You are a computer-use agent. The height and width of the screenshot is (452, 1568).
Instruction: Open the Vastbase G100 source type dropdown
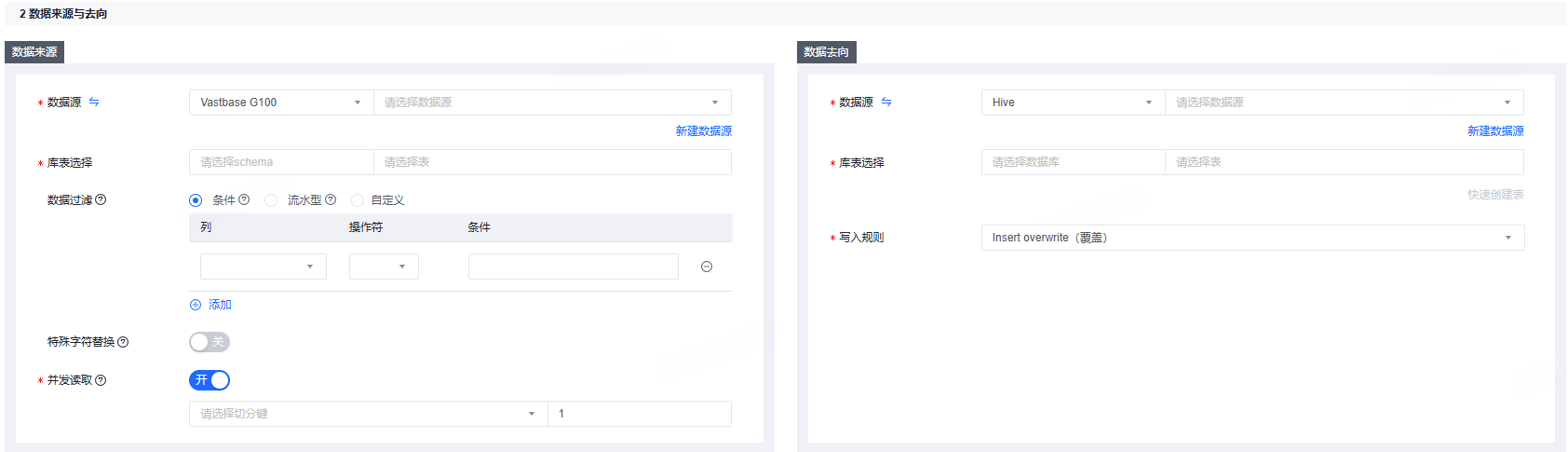point(281,103)
